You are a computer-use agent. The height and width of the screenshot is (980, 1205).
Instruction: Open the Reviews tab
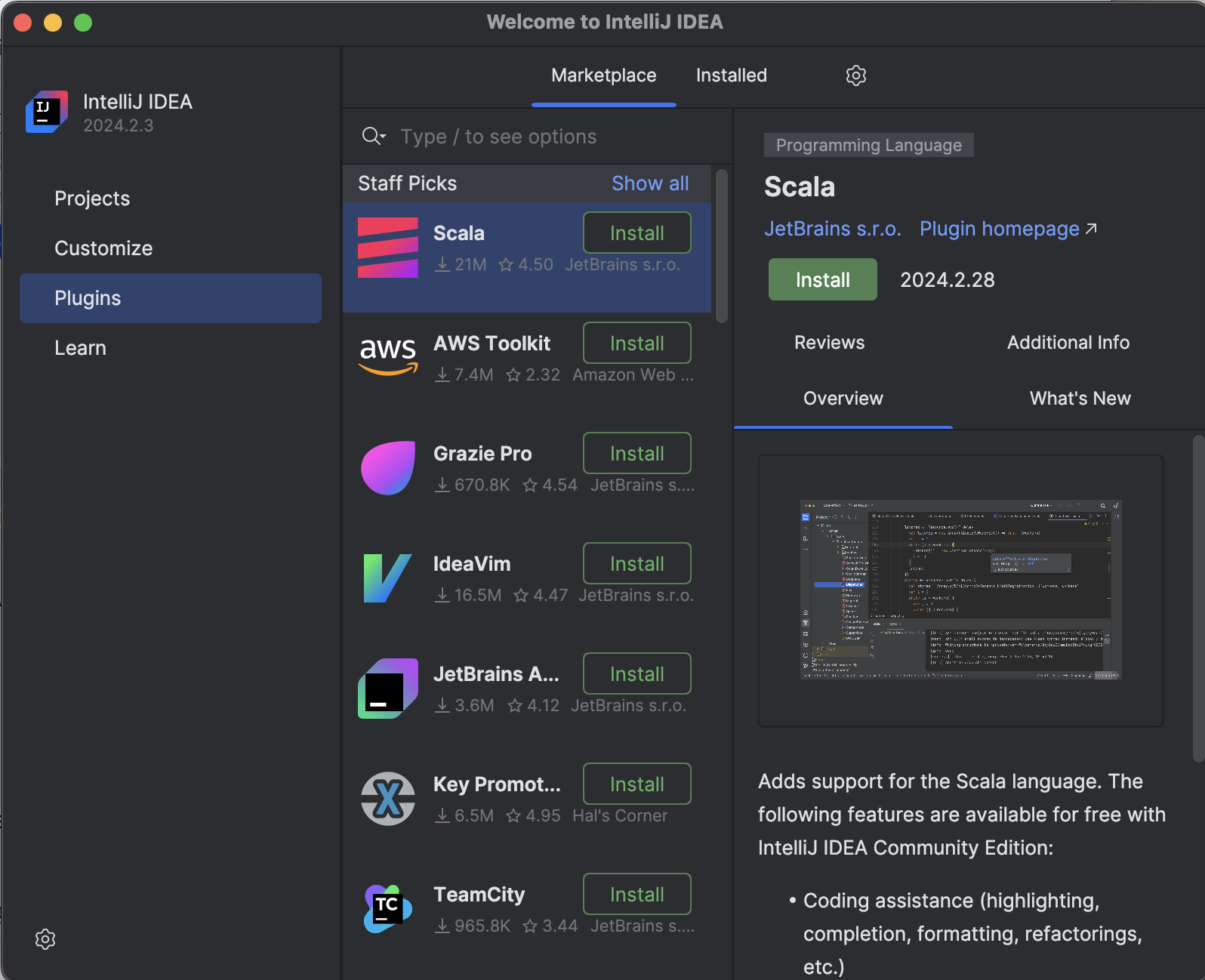[x=830, y=343]
